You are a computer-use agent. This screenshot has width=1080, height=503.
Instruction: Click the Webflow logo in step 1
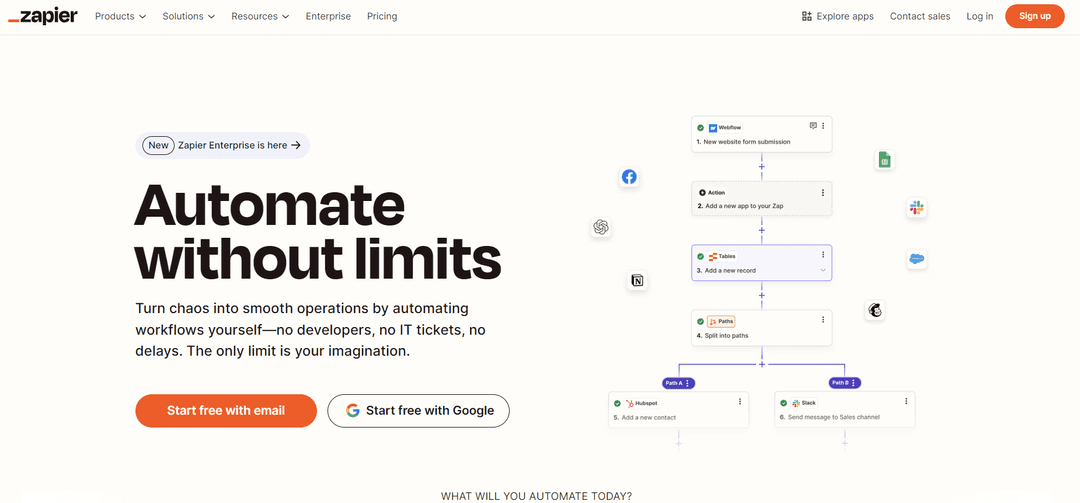tap(713, 127)
